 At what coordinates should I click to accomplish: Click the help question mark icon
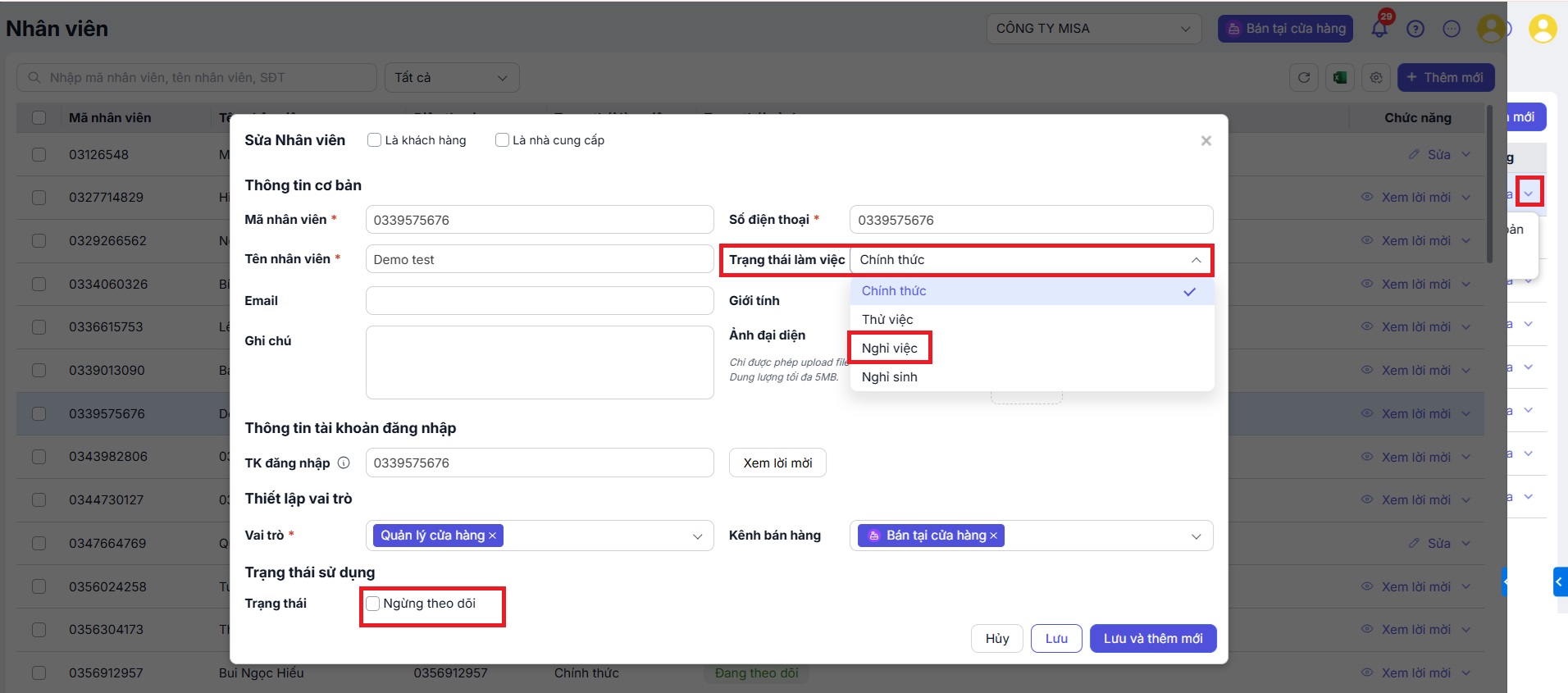coord(1415,30)
